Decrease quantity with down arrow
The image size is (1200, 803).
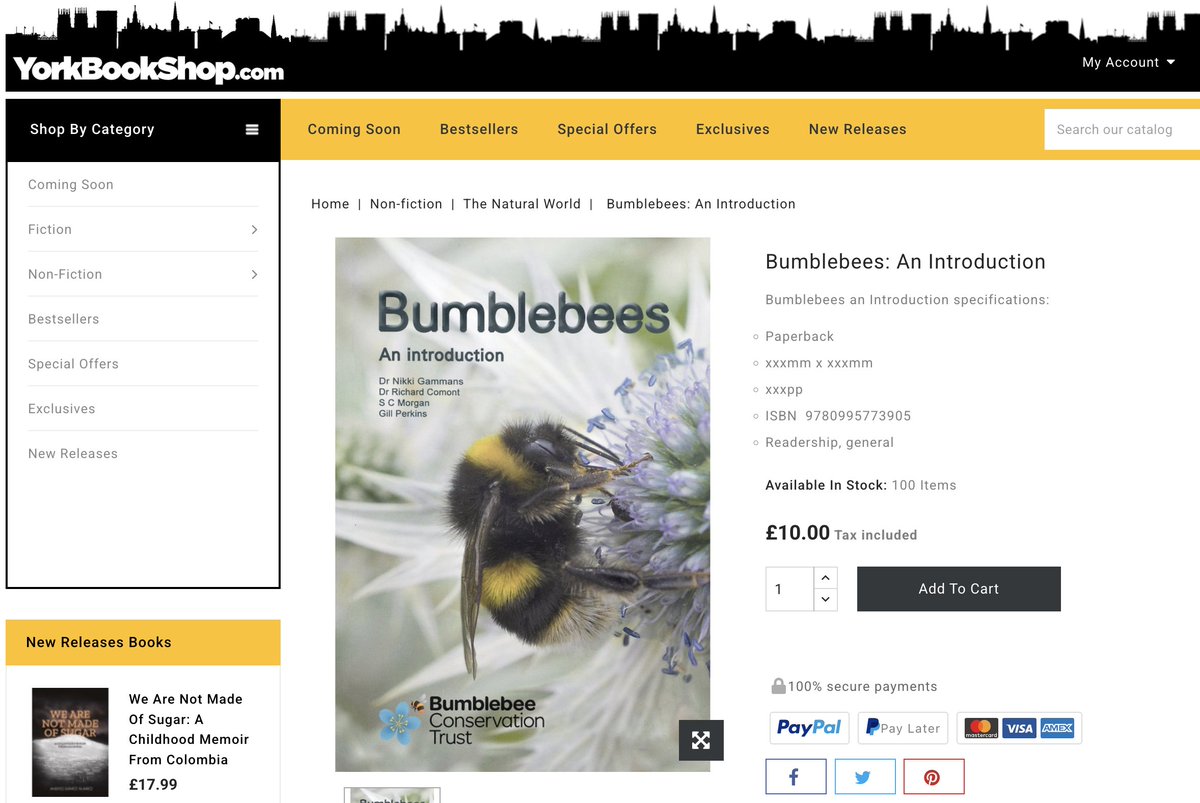point(825,600)
